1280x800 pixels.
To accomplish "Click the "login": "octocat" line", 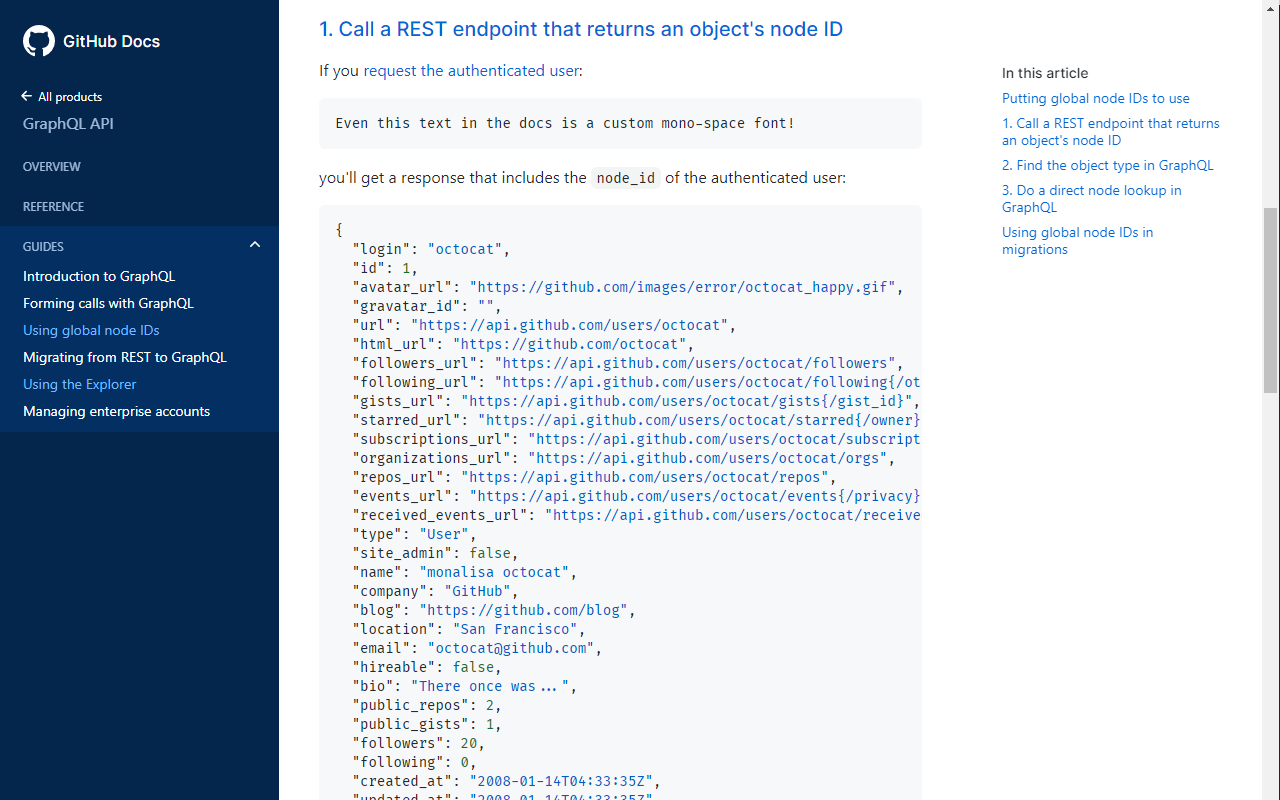I will pos(431,249).
